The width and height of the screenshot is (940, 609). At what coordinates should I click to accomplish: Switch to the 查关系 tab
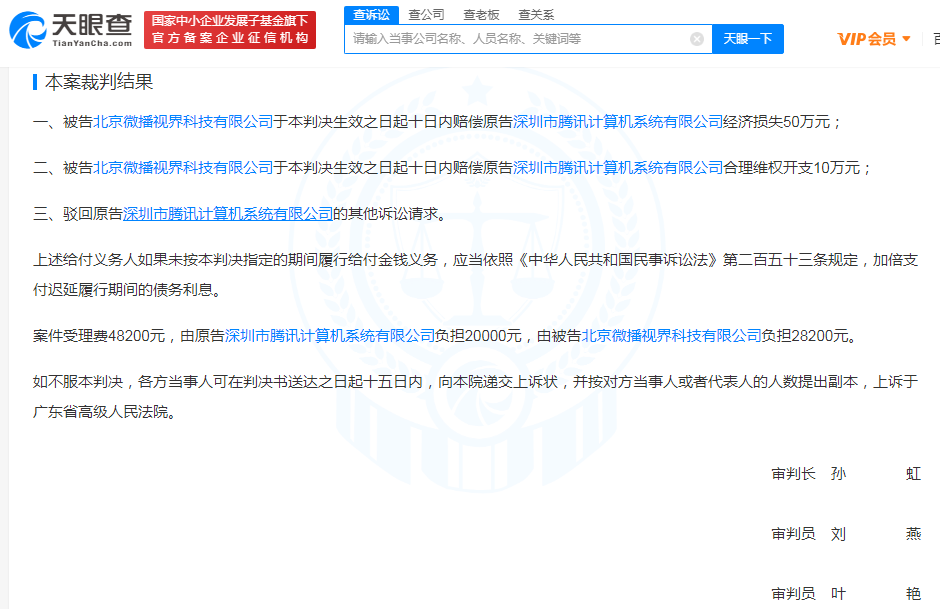pyautogui.click(x=536, y=14)
